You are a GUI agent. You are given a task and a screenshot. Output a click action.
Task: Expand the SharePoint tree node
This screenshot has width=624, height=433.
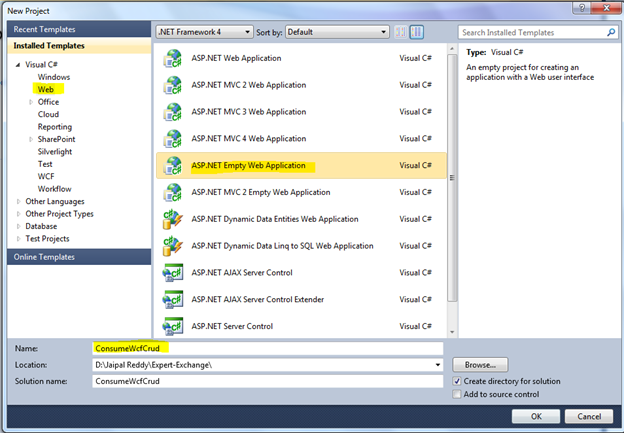point(31,139)
